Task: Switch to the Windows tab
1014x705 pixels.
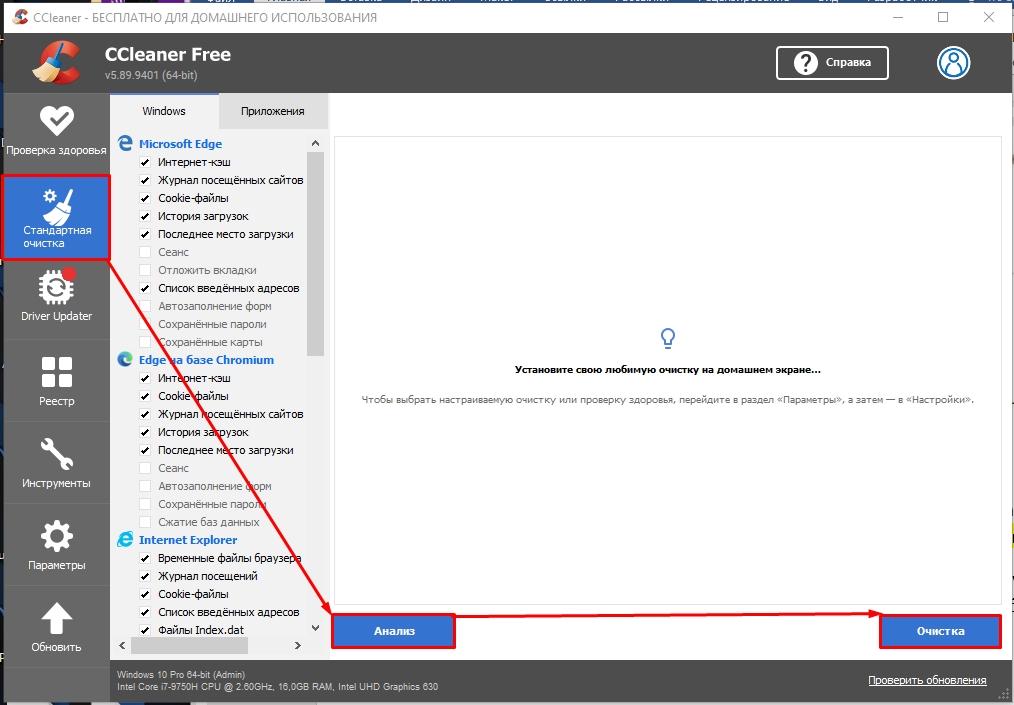Action: pos(164,111)
